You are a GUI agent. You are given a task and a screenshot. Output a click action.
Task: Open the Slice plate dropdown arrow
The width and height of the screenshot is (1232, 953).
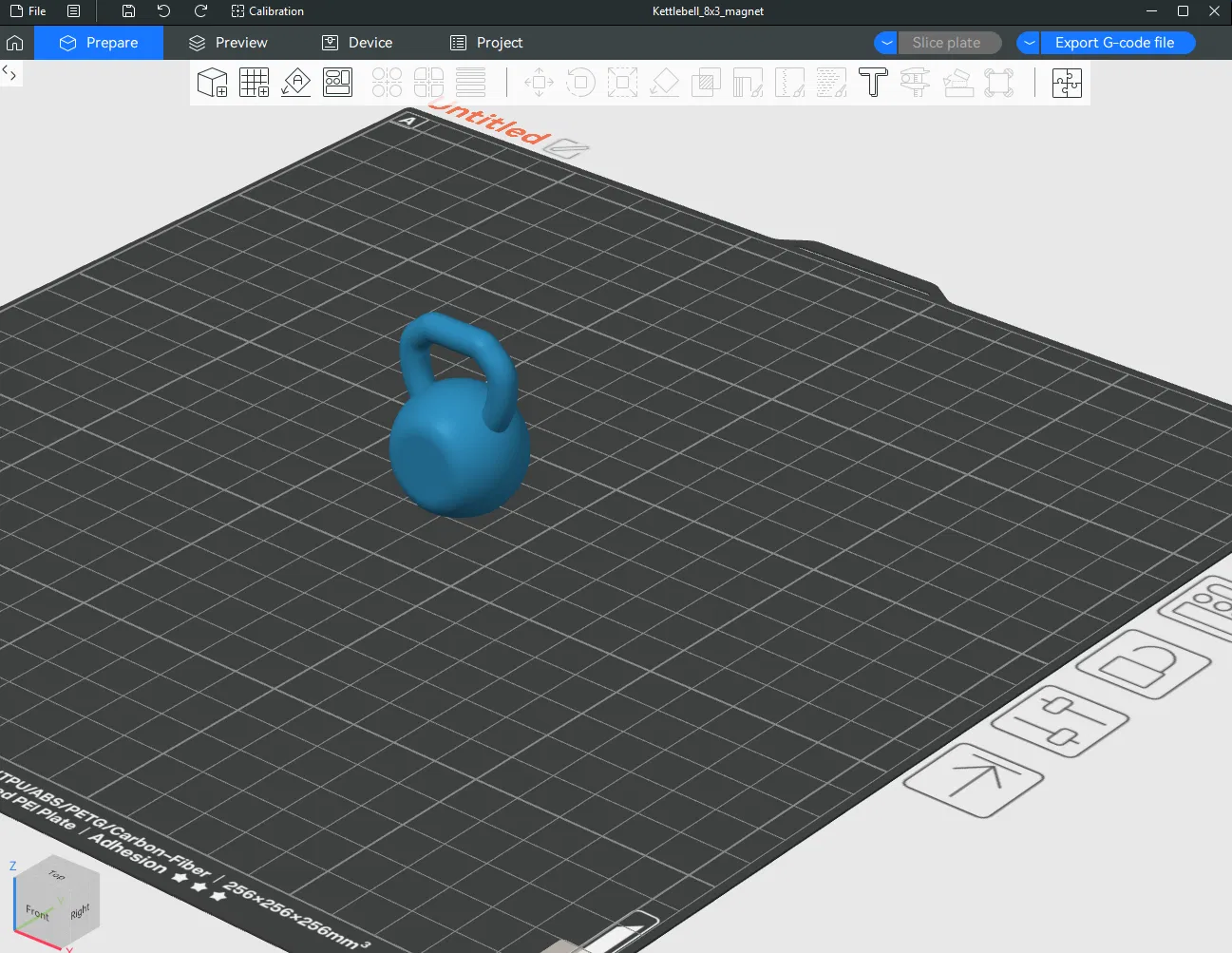coord(886,43)
